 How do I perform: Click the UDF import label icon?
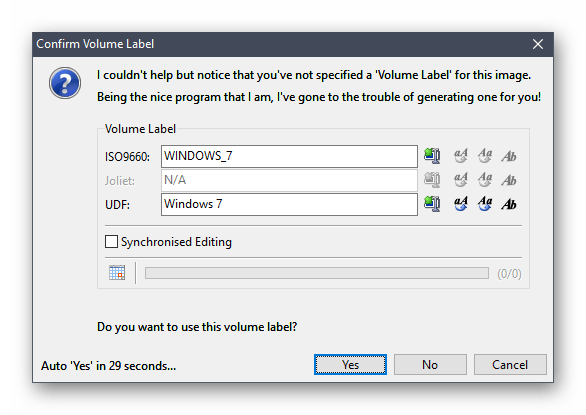pos(432,204)
